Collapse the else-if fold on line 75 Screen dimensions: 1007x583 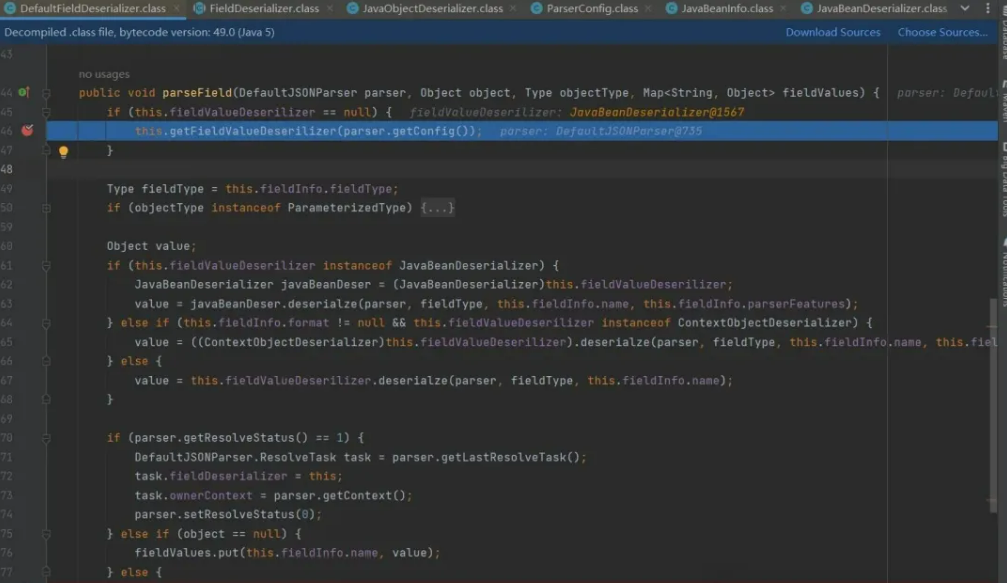(x=46, y=534)
